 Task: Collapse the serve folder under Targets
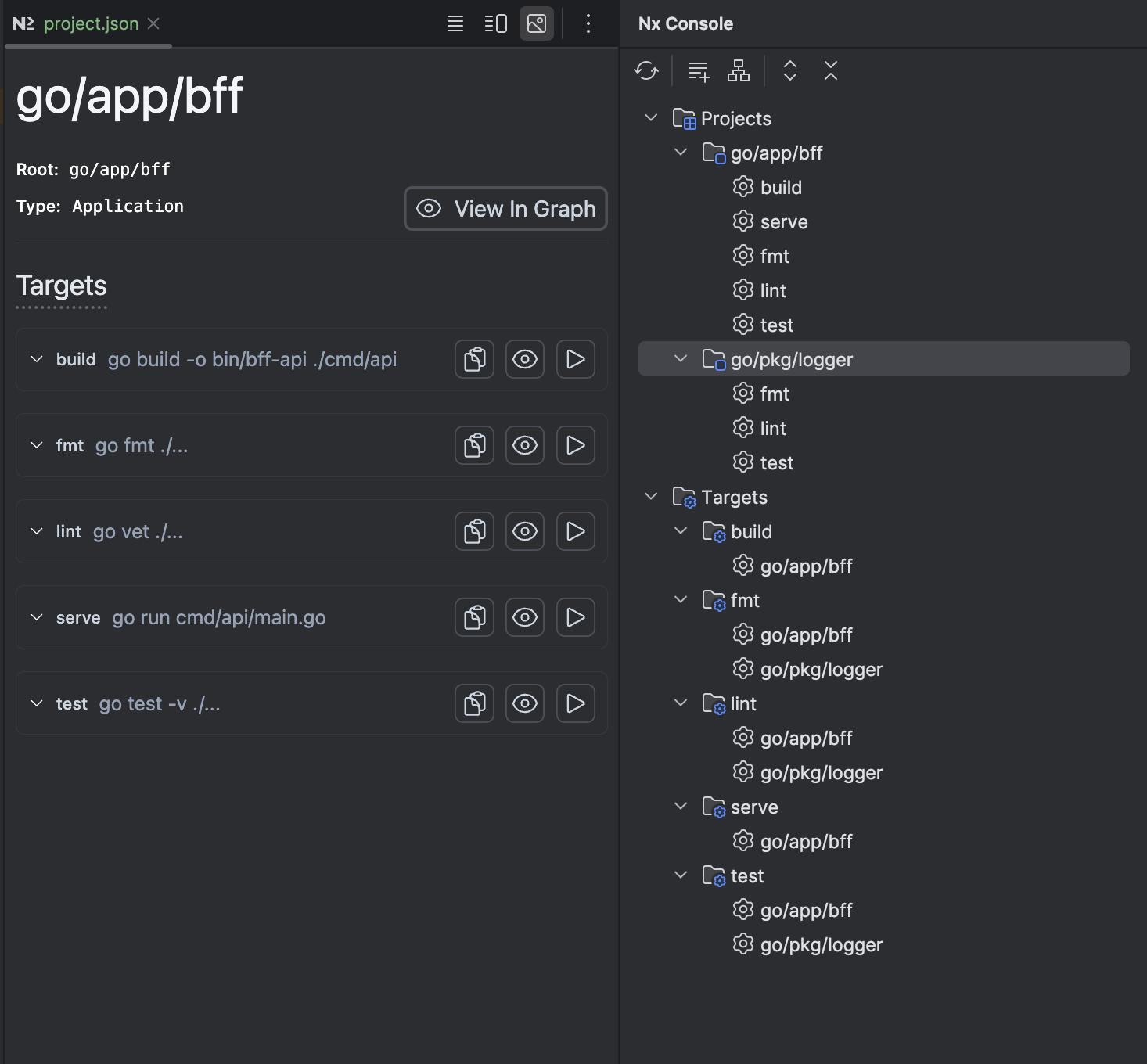681,807
